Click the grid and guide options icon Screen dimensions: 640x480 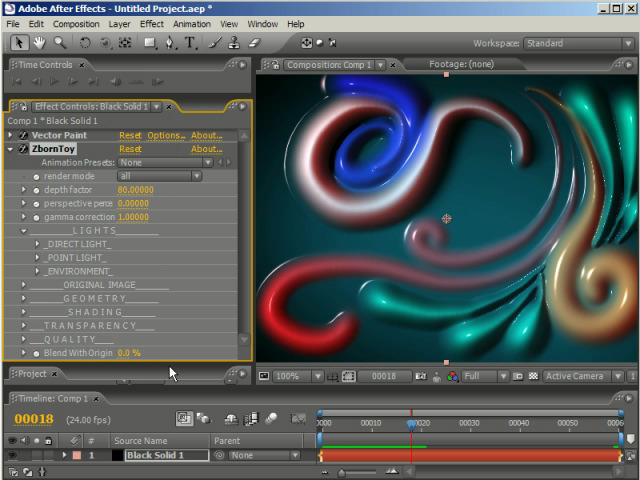333,376
